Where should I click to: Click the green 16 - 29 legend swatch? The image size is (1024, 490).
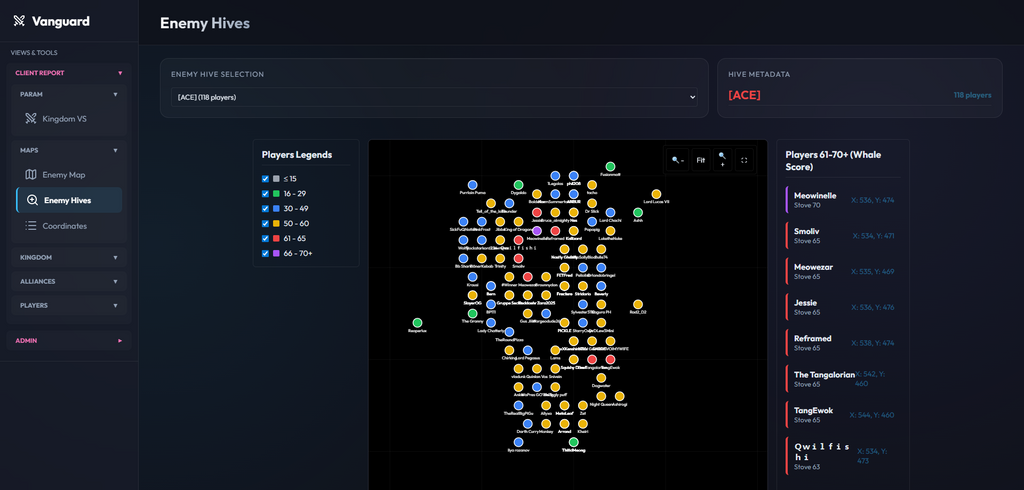click(276, 194)
